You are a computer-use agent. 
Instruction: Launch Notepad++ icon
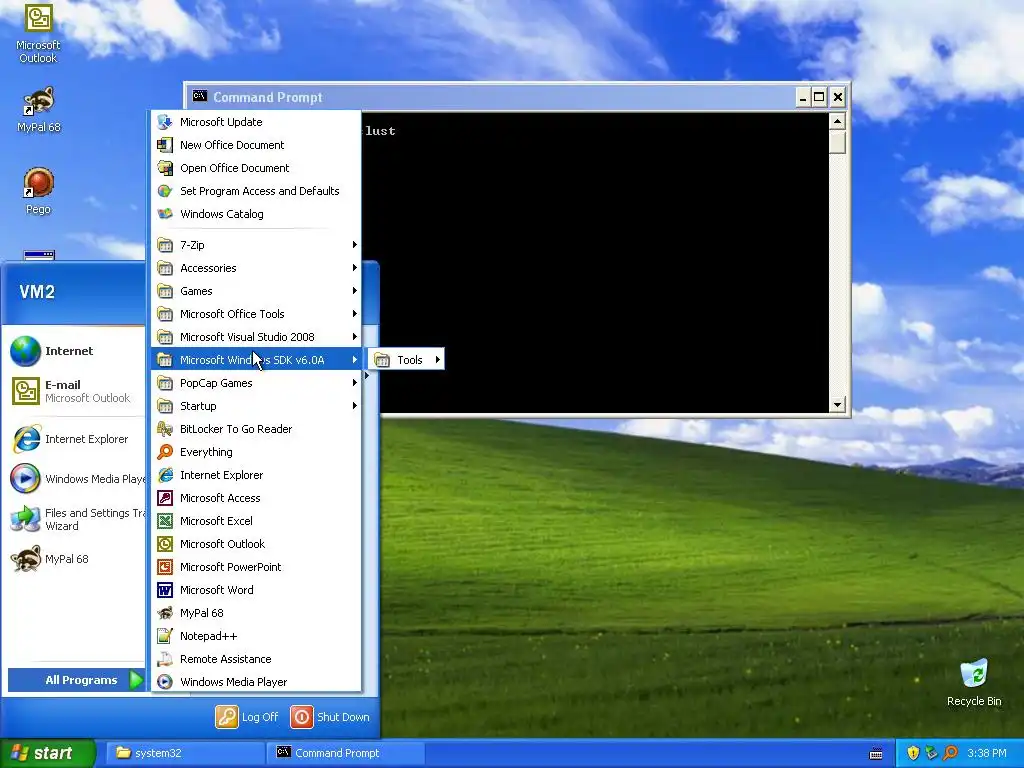[x=165, y=635]
